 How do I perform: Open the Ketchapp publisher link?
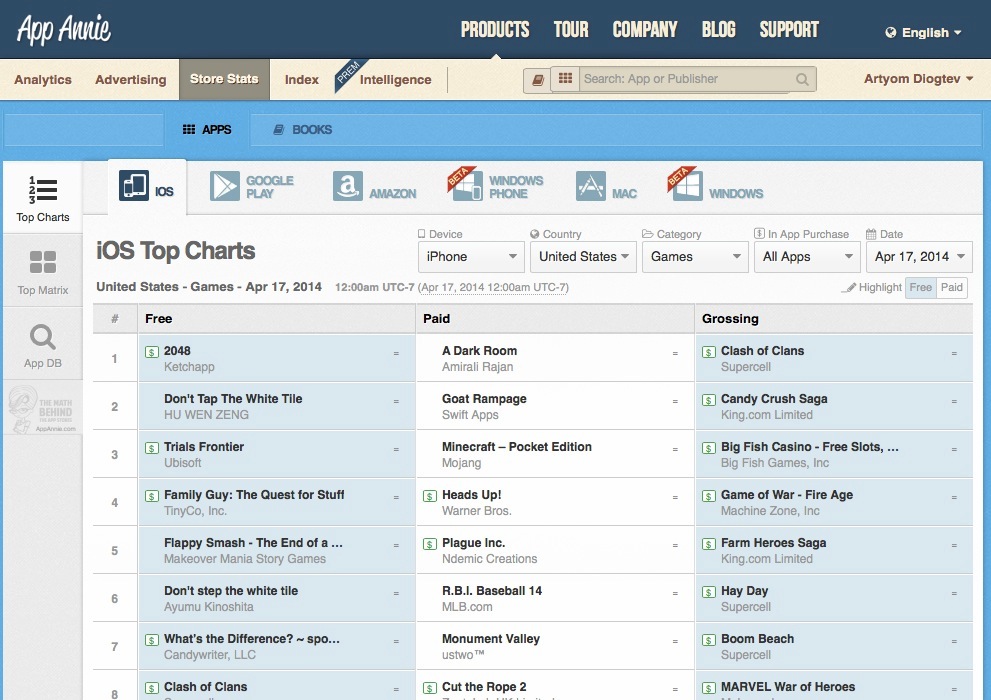click(x=189, y=367)
